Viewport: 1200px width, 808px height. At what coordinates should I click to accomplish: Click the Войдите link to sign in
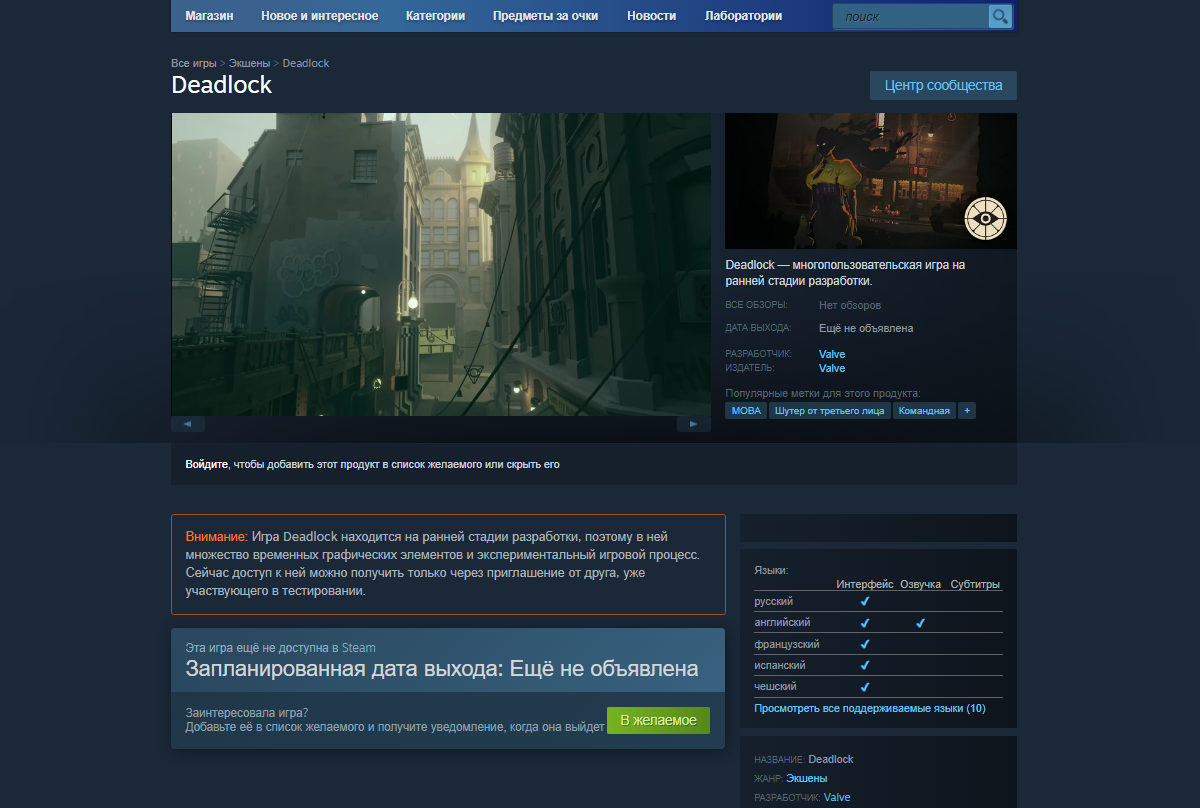point(201,464)
